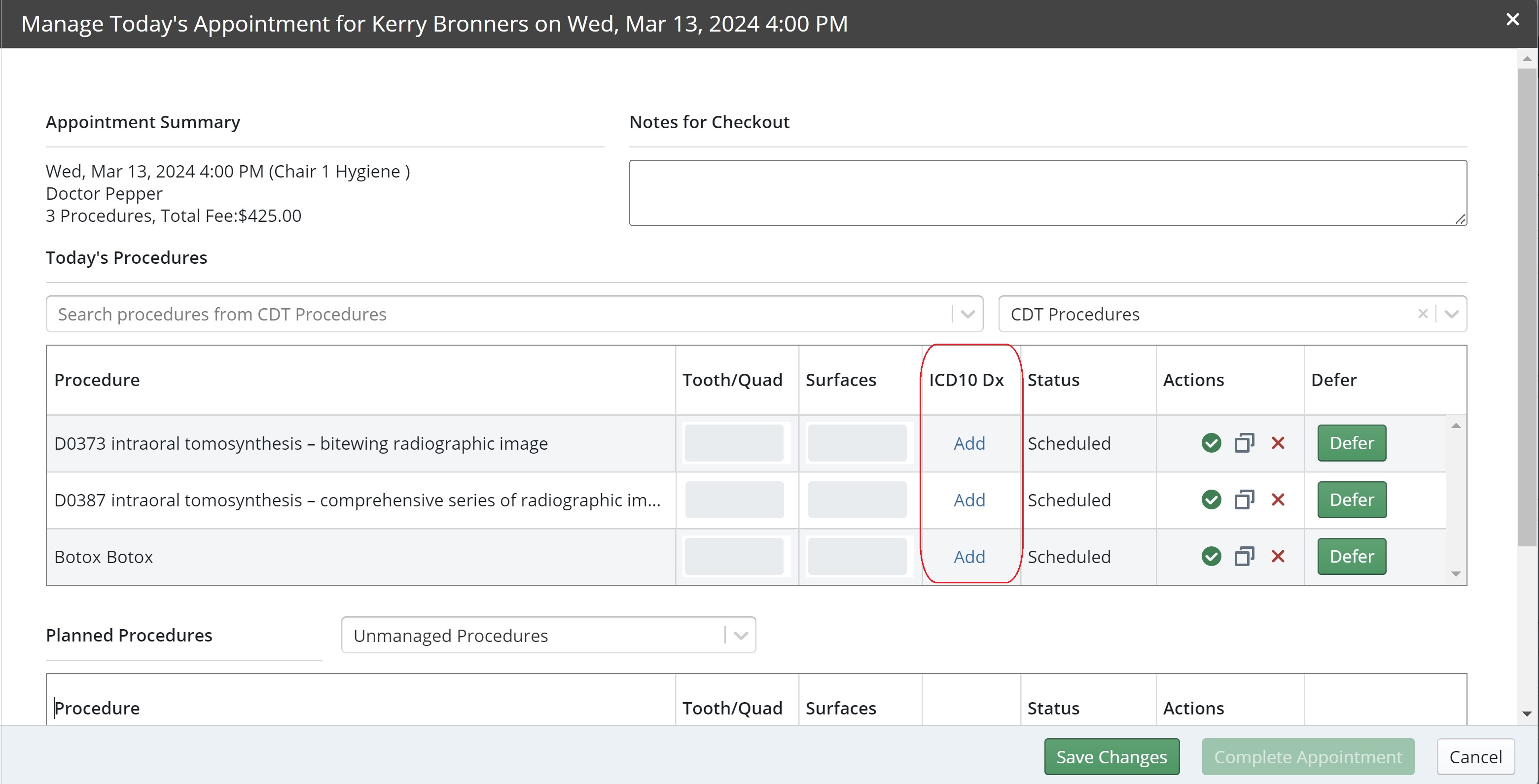The image size is (1539, 784).
Task: Expand the CDT Procedures category dropdown
Action: pos(1452,314)
